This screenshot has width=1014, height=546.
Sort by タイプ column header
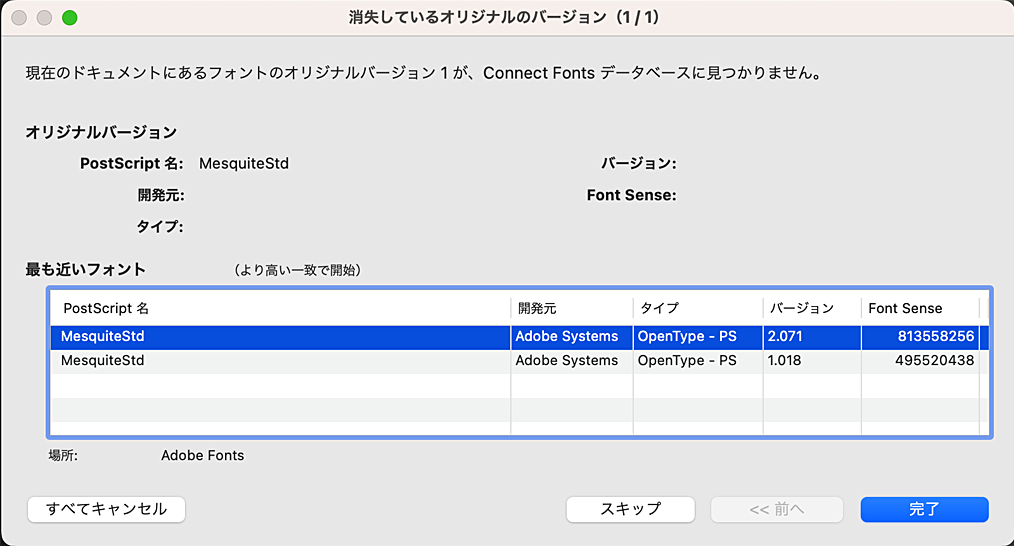tap(697, 308)
